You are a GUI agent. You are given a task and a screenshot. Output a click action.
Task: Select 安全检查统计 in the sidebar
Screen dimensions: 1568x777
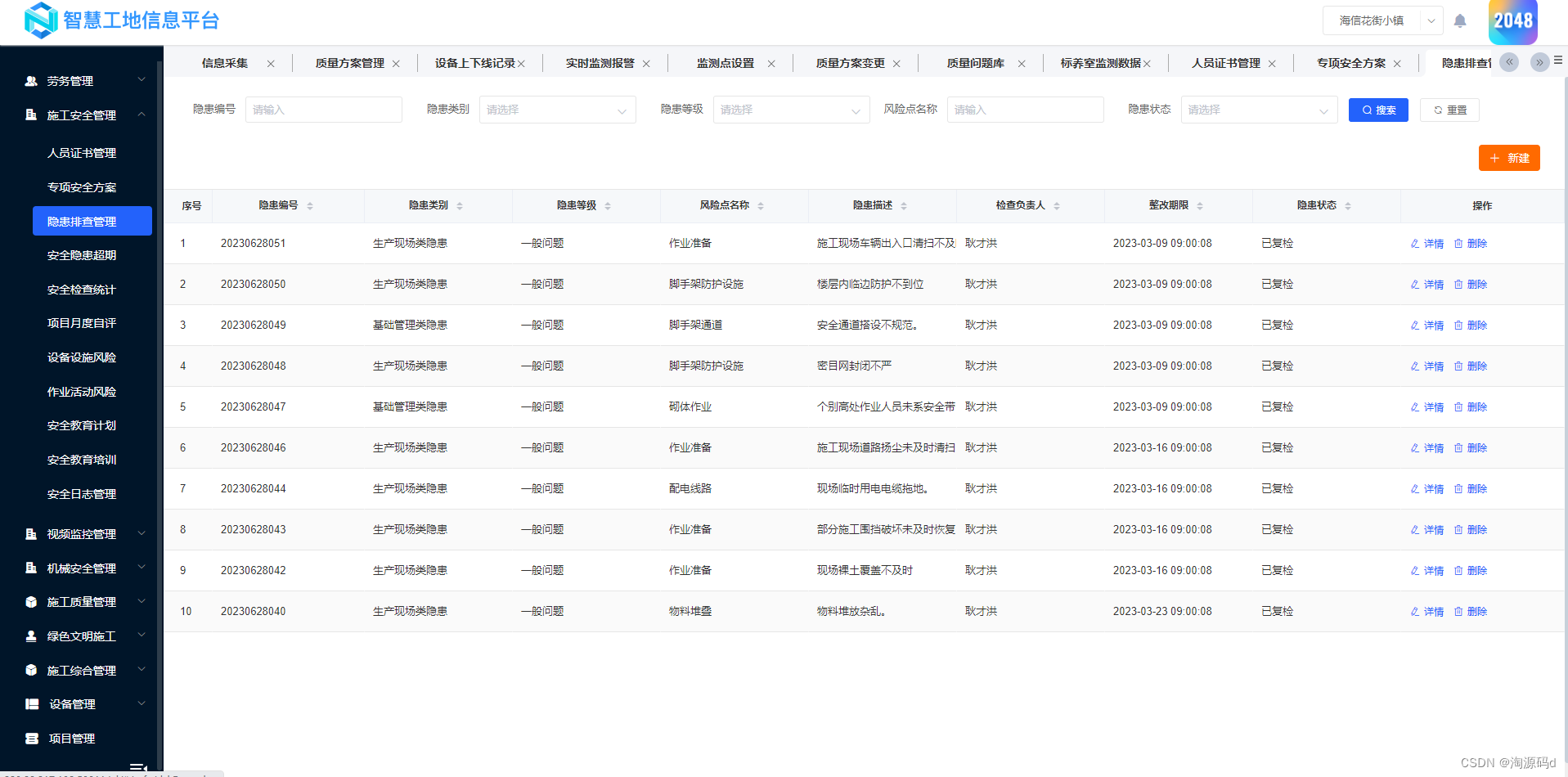click(82, 290)
